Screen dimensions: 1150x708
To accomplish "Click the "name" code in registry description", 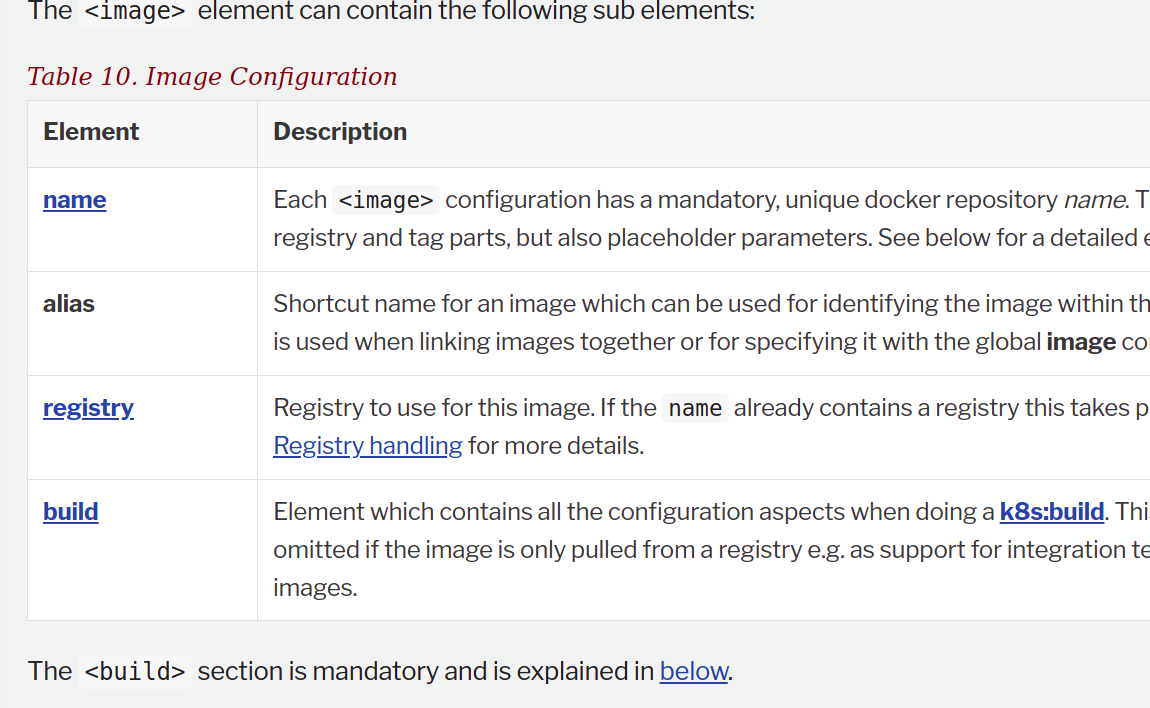I will click(695, 408).
